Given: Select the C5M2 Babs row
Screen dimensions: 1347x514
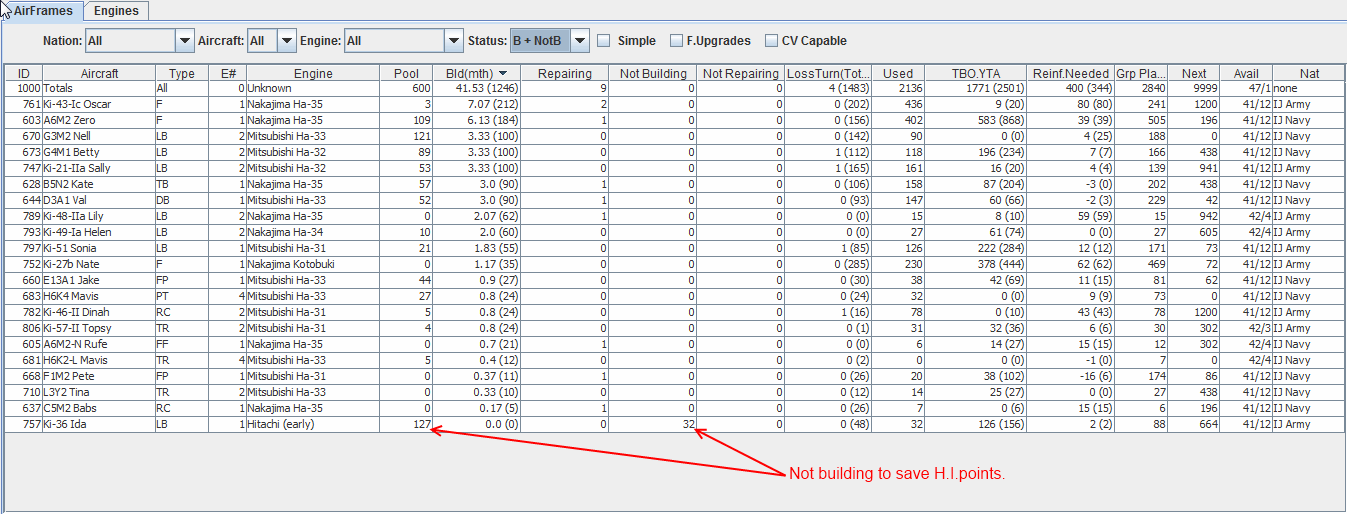Looking at the screenshot, I should 675,409.
